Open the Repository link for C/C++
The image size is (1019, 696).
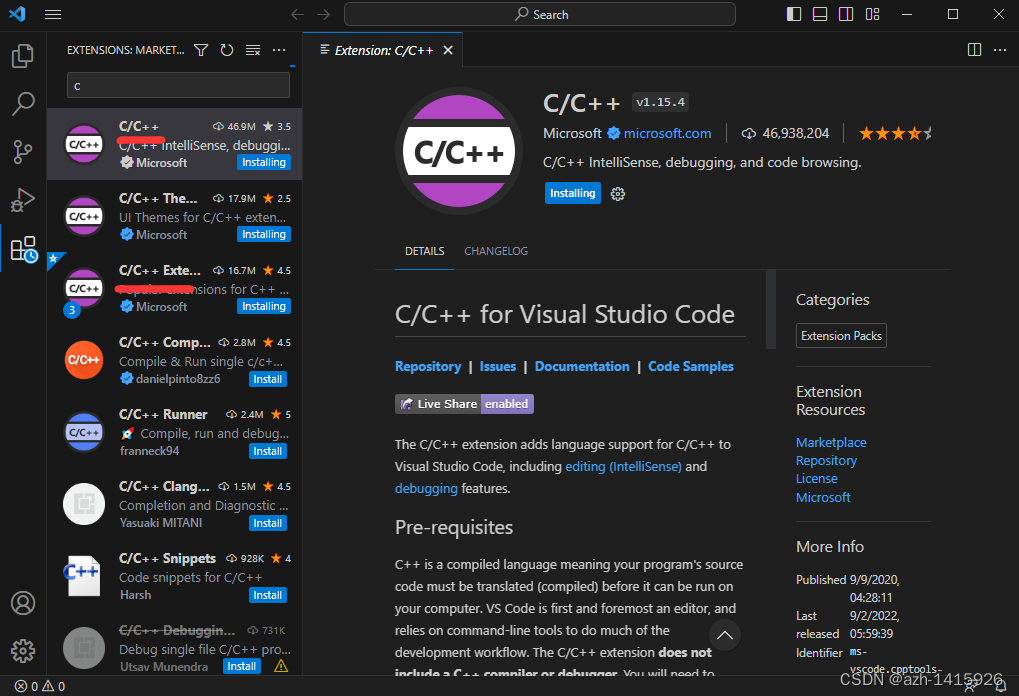(428, 366)
